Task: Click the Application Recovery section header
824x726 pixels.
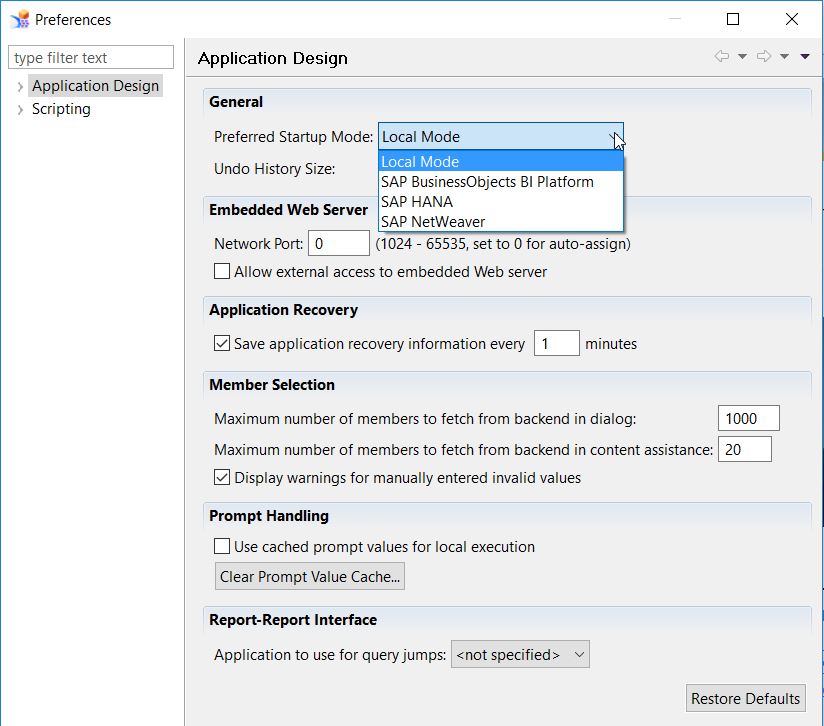Action: 283,310
